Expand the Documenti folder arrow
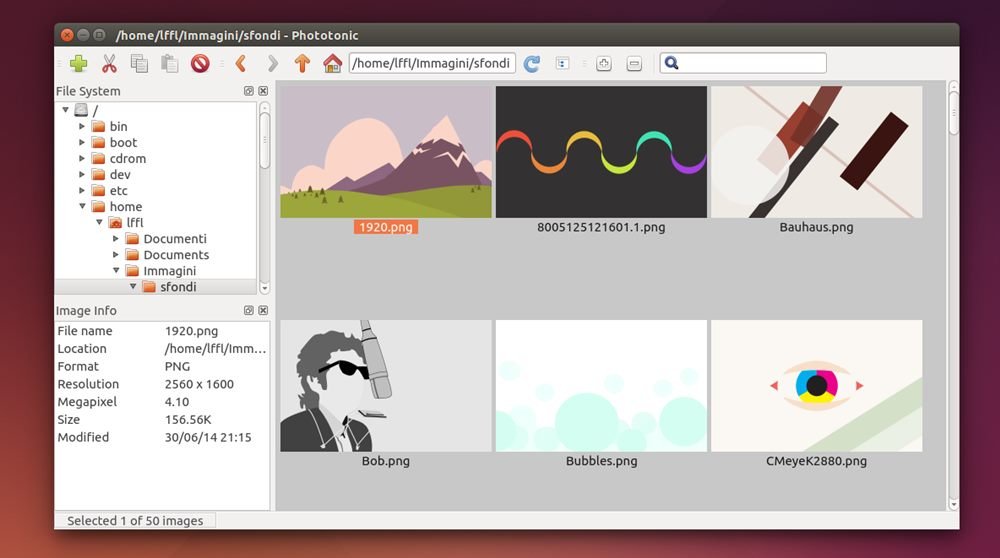The image size is (1000, 558). [116, 239]
